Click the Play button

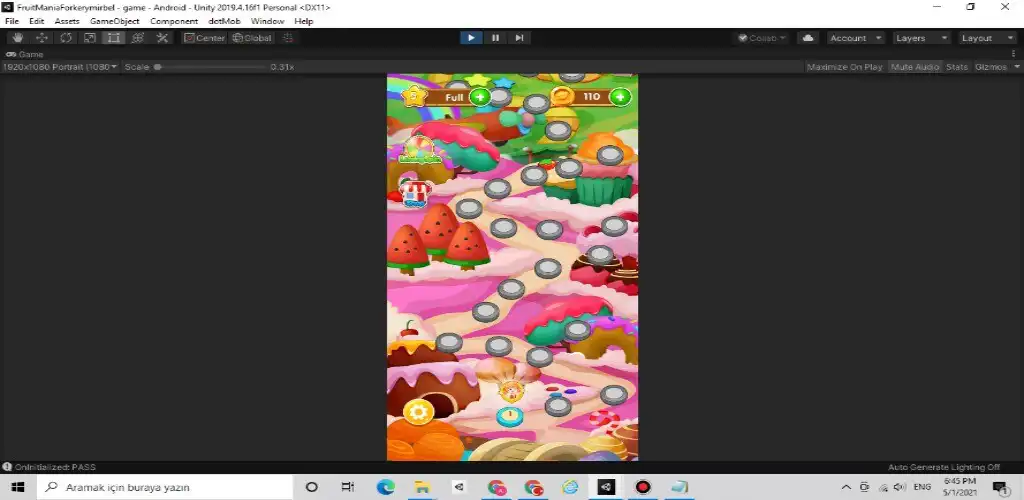(471, 38)
